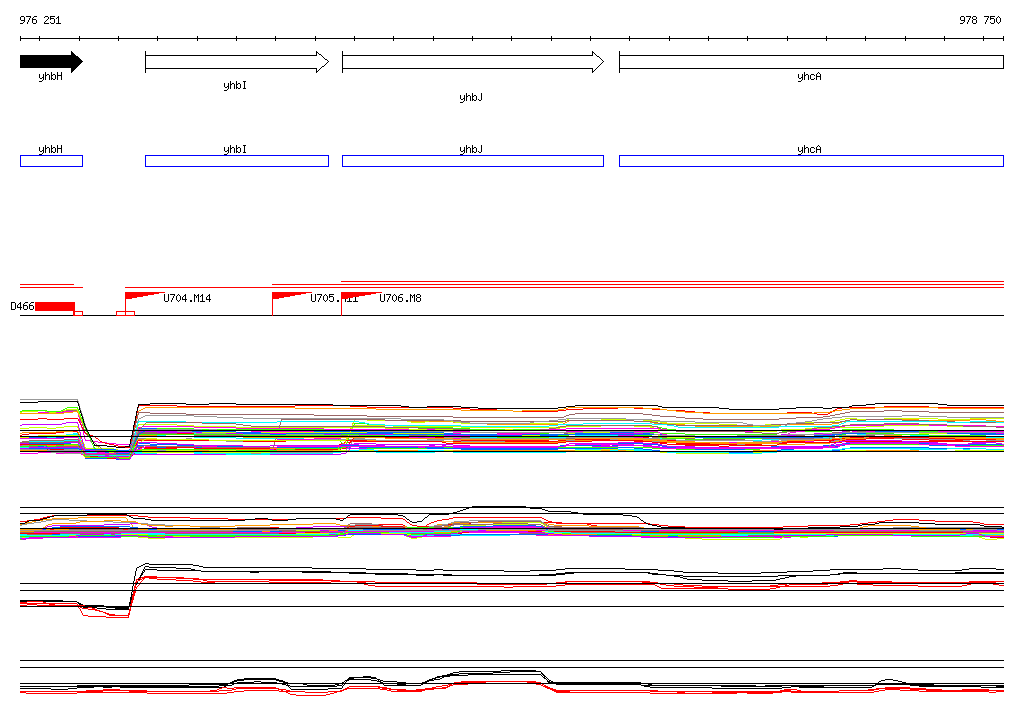The height and width of the screenshot is (714, 1024).
Task: Click the yhcA label above the blue box
Action: point(809,149)
